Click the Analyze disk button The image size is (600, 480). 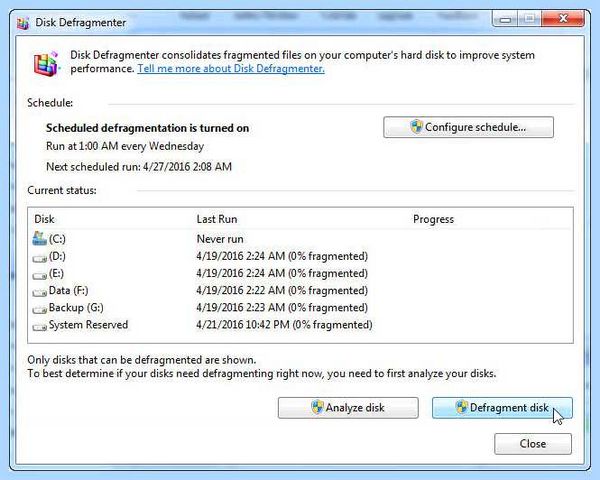pos(348,408)
